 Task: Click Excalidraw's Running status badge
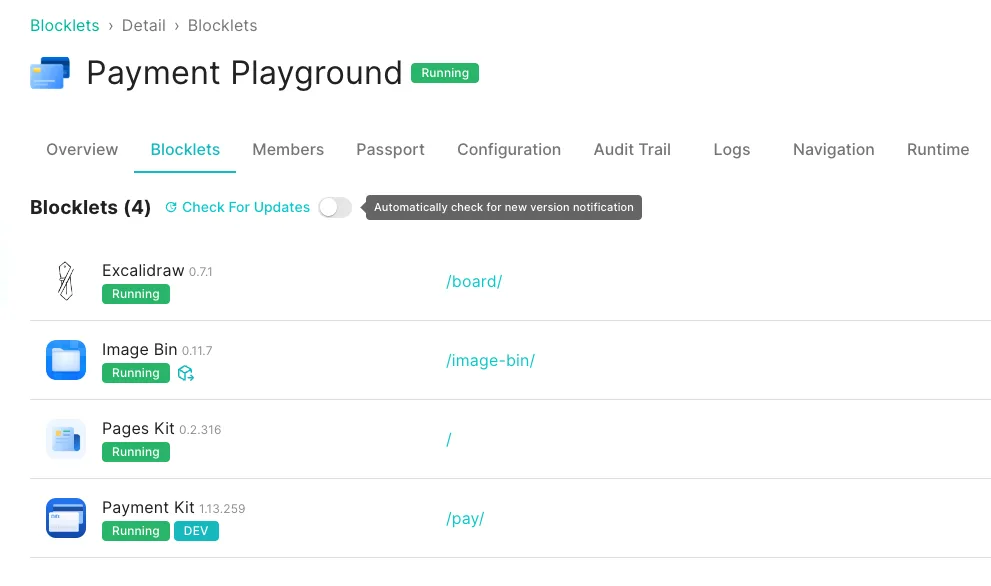point(136,294)
